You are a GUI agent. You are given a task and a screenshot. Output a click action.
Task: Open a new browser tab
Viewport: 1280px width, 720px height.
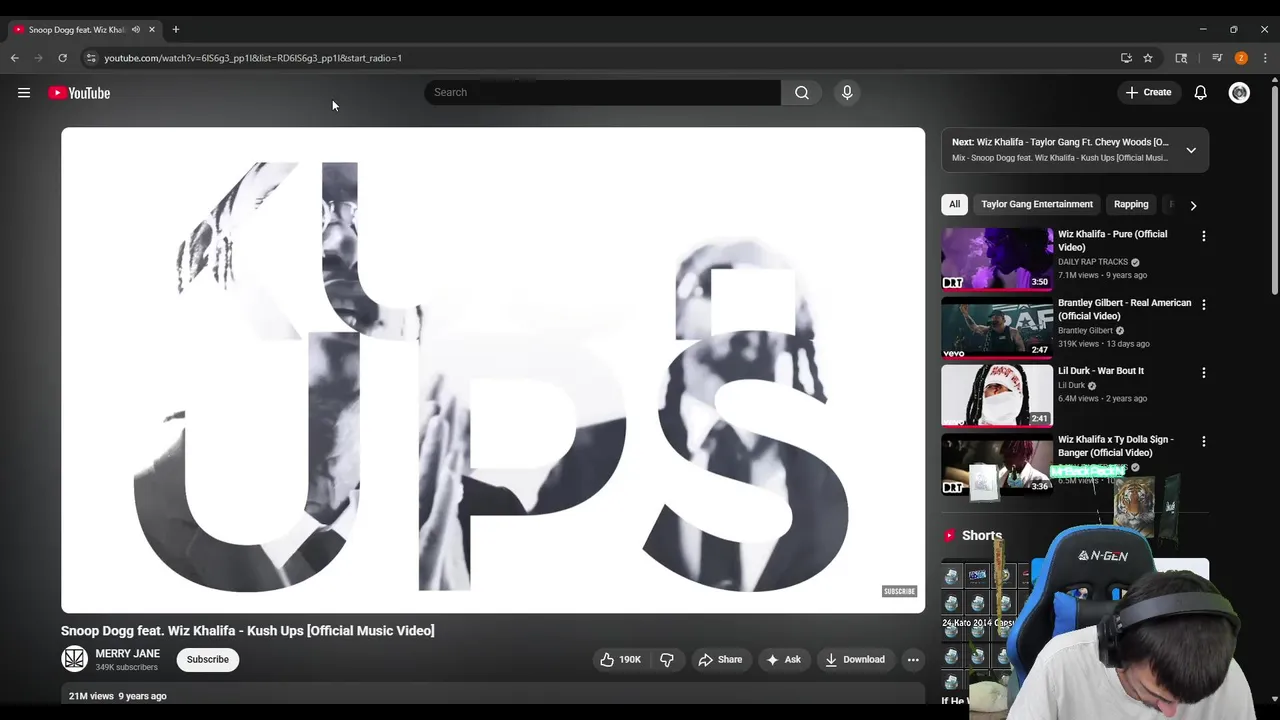click(176, 29)
